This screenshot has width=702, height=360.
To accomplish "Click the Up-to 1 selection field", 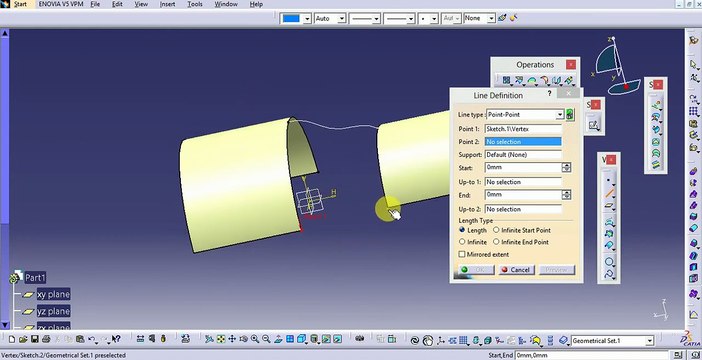I will tap(523, 182).
